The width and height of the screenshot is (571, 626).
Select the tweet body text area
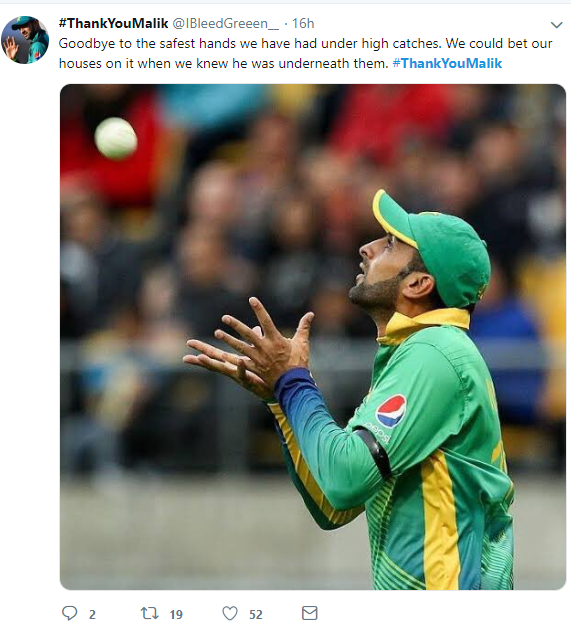pos(305,53)
